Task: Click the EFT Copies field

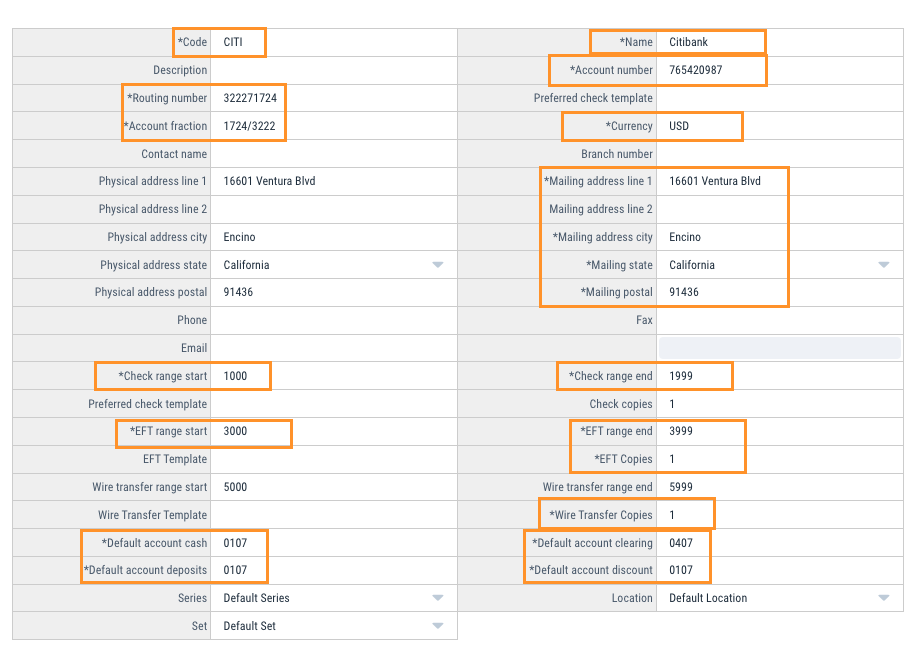Action: 700,458
